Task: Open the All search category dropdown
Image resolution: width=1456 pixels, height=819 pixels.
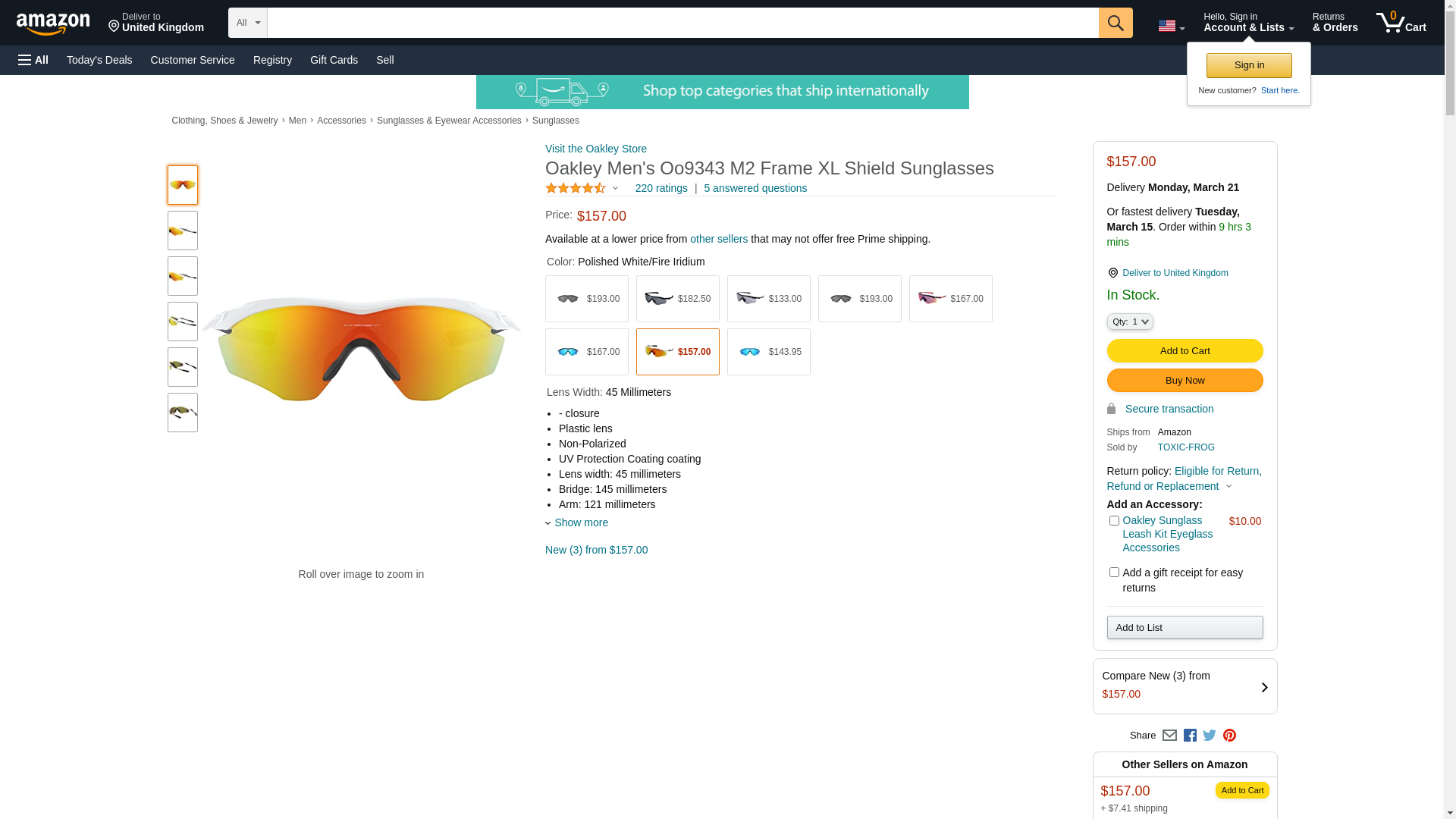Action: click(x=247, y=23)
